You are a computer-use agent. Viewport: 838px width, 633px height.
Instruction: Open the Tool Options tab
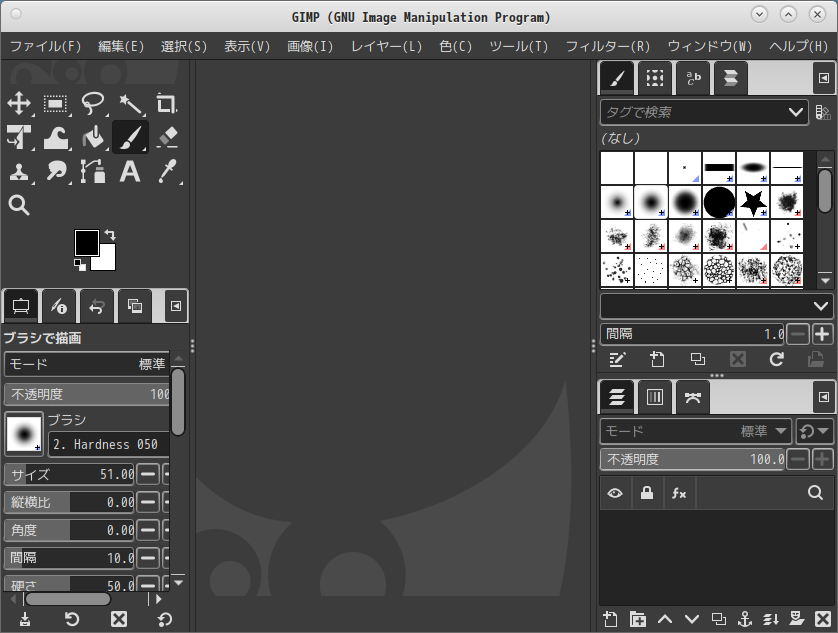coord(21,306)
